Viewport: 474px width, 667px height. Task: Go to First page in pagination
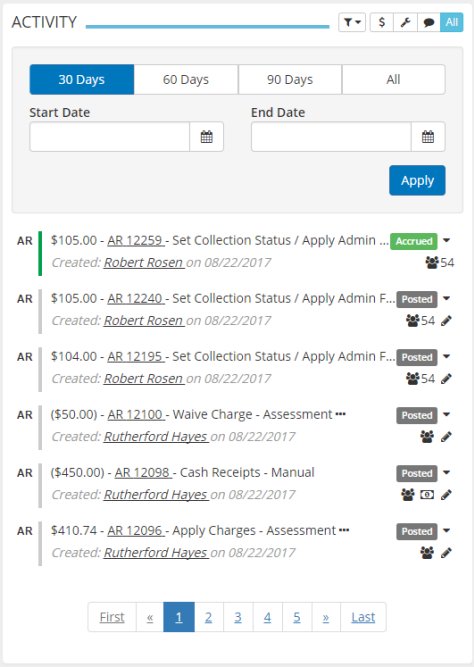tap(112, 617)
